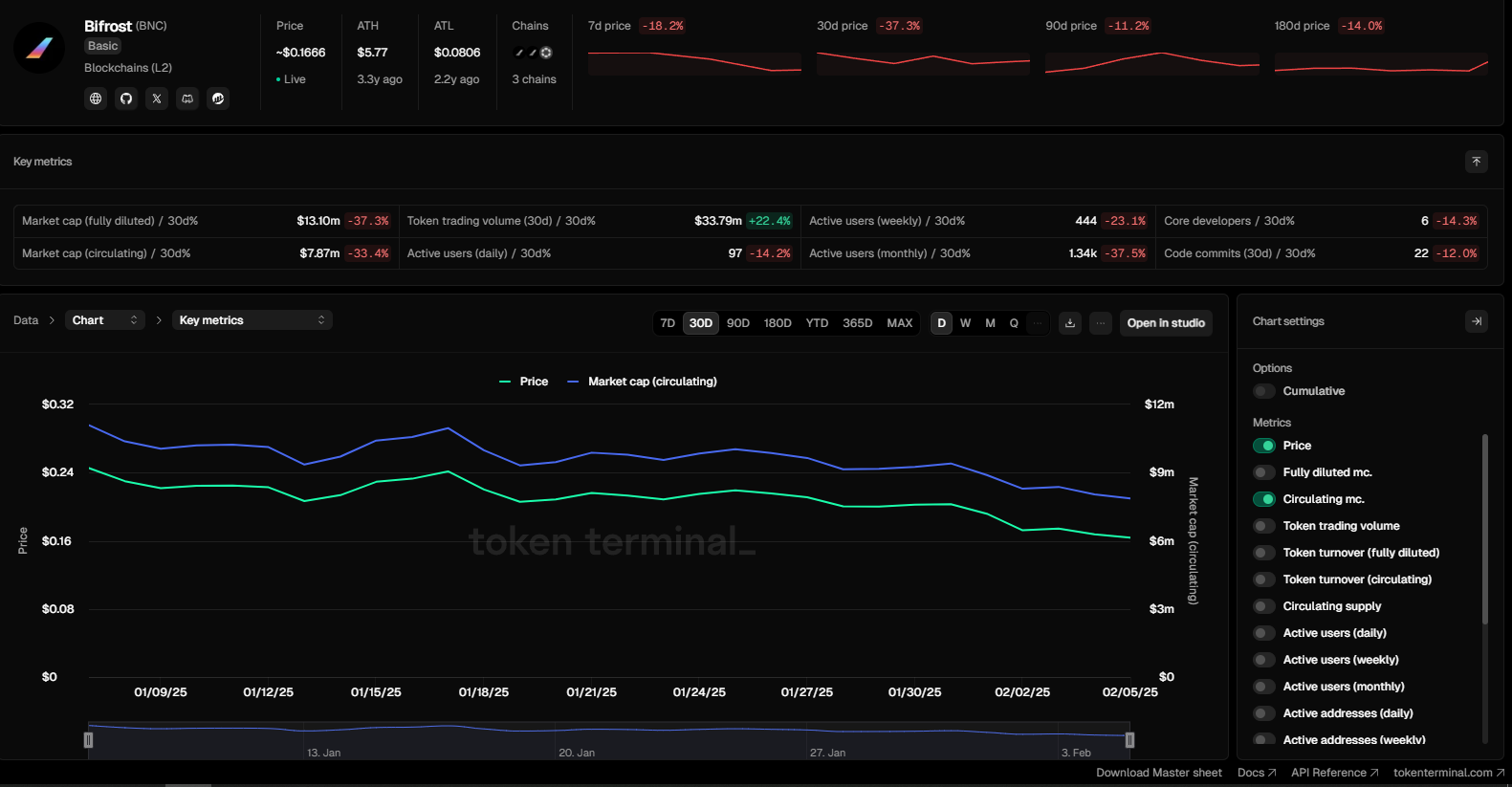The height and width of the screenshot is (787, 1512).
Task: Enable Token turnover (circulating) toggle
Action: pos(1264,579)
